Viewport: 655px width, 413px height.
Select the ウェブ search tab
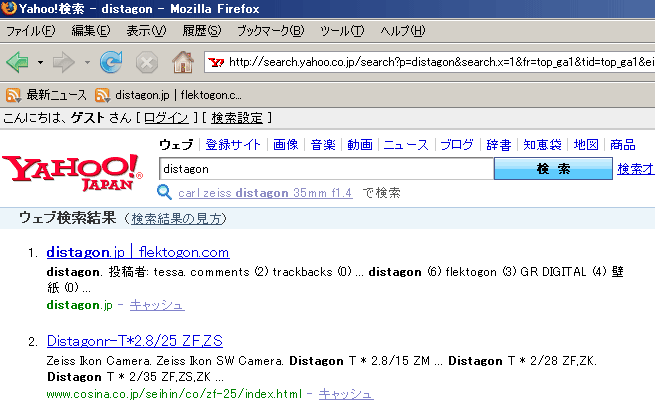(176, 144)
